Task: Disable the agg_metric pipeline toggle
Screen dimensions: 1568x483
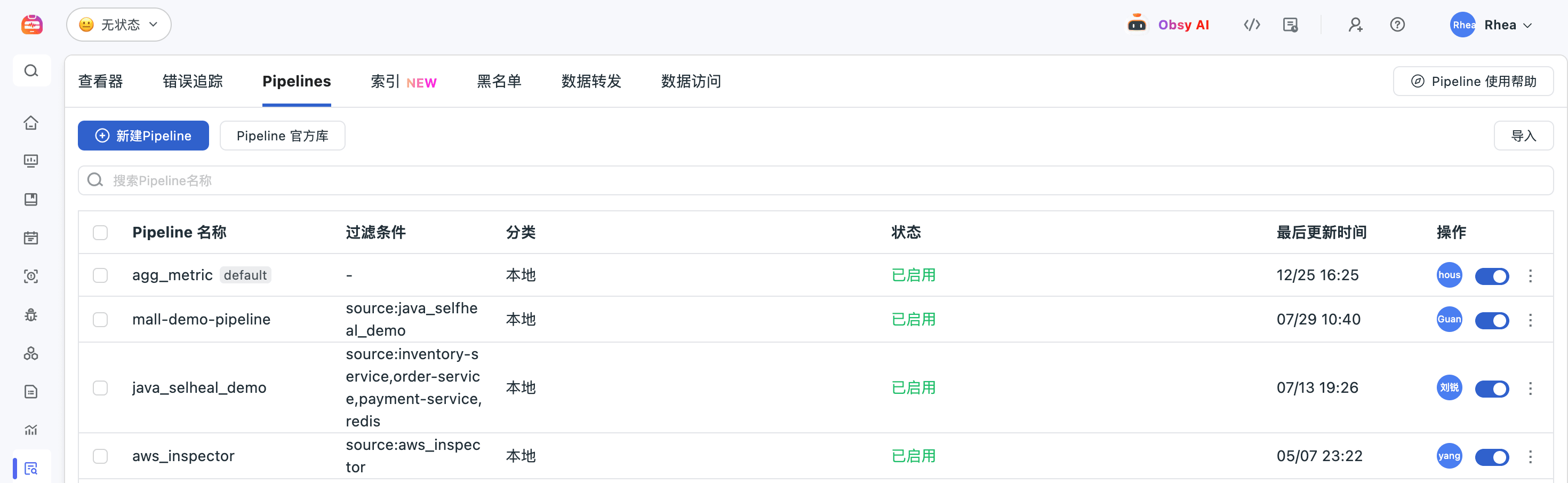Action: (1491, 276)
